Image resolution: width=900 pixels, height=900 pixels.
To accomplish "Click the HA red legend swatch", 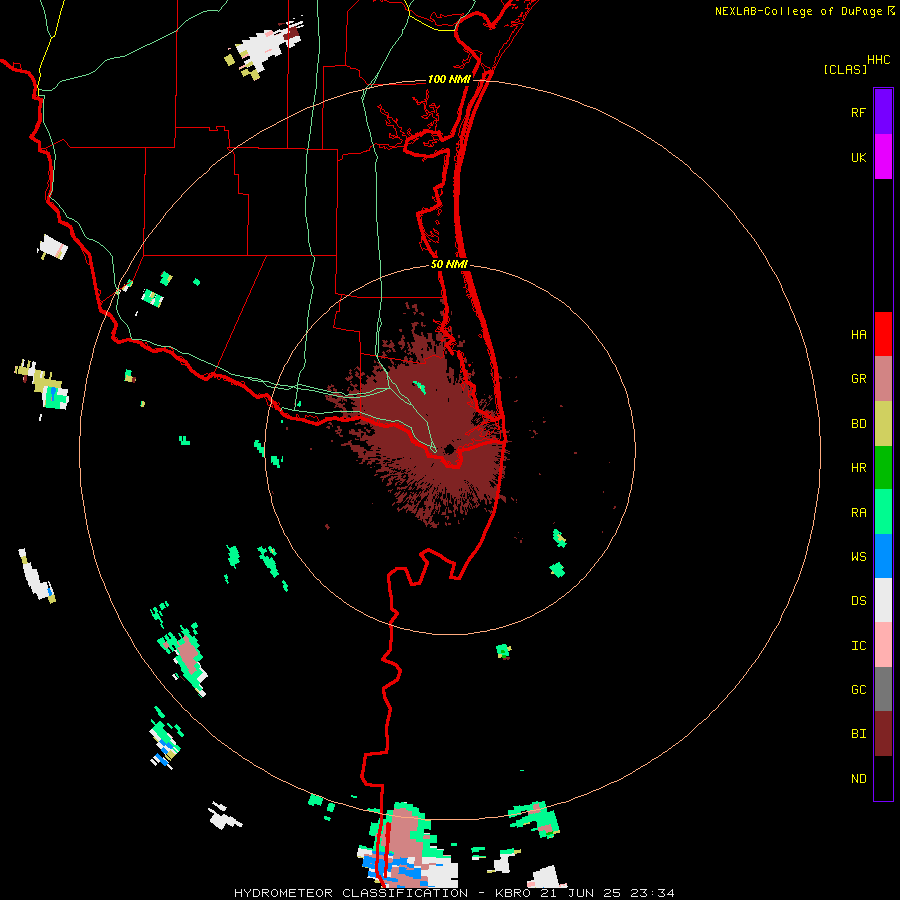I will click(x=883, y=334).
